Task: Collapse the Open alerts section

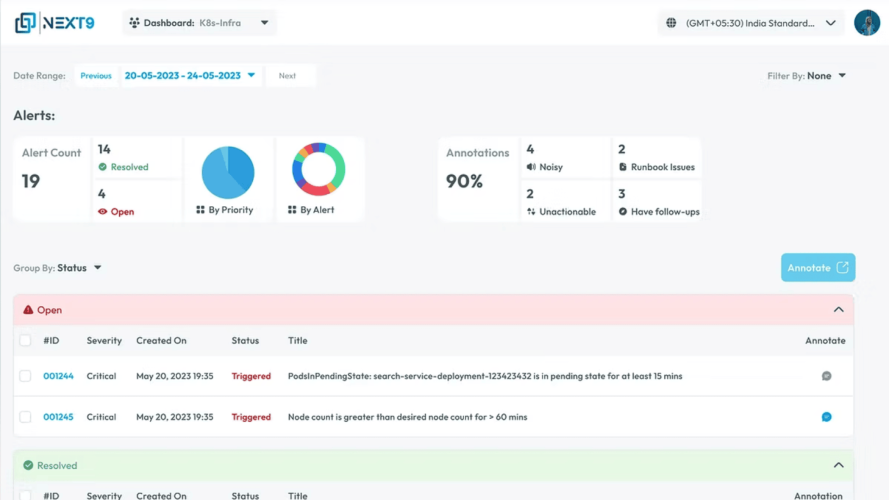Action: (x=839, y=310)
